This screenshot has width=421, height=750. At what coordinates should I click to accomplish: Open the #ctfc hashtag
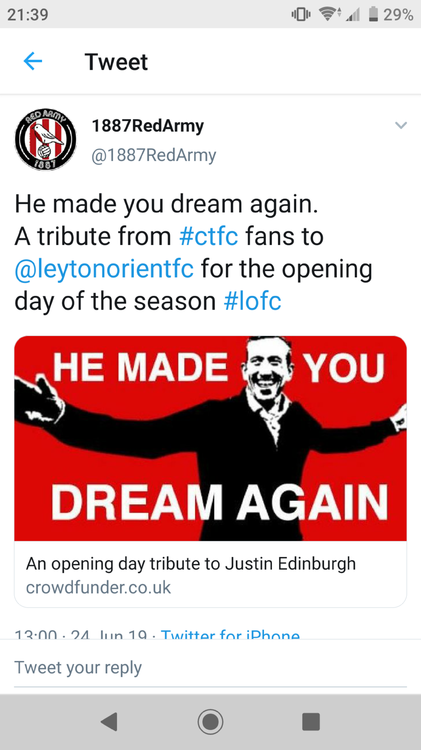coord(209,236)
